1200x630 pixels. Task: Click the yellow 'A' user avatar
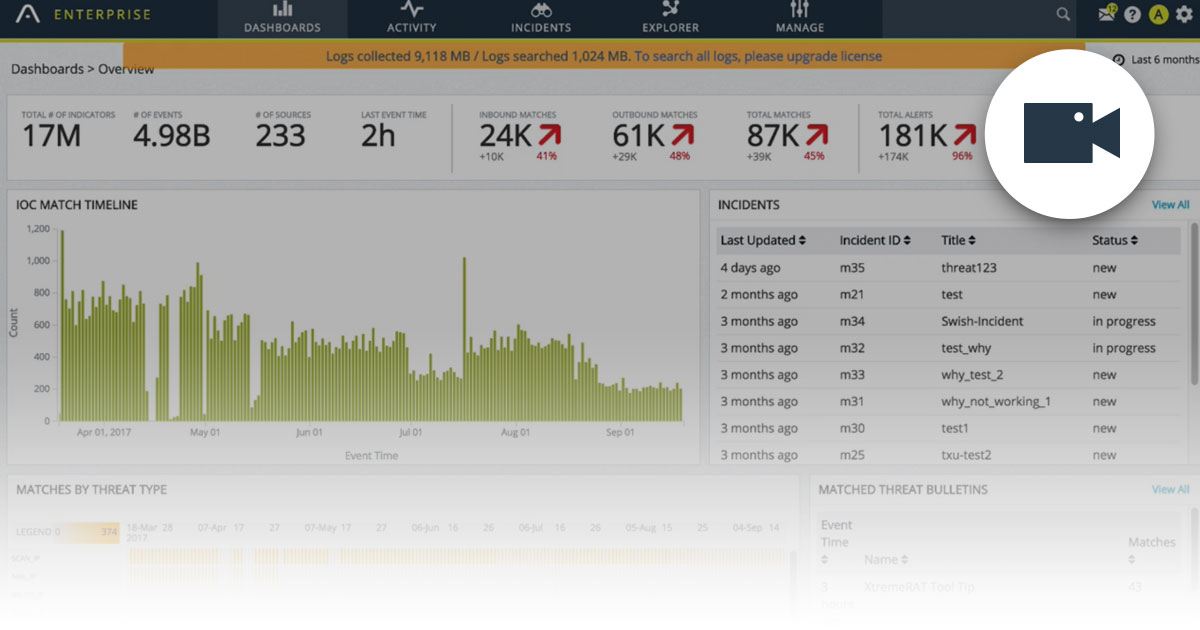point(1159,15)
